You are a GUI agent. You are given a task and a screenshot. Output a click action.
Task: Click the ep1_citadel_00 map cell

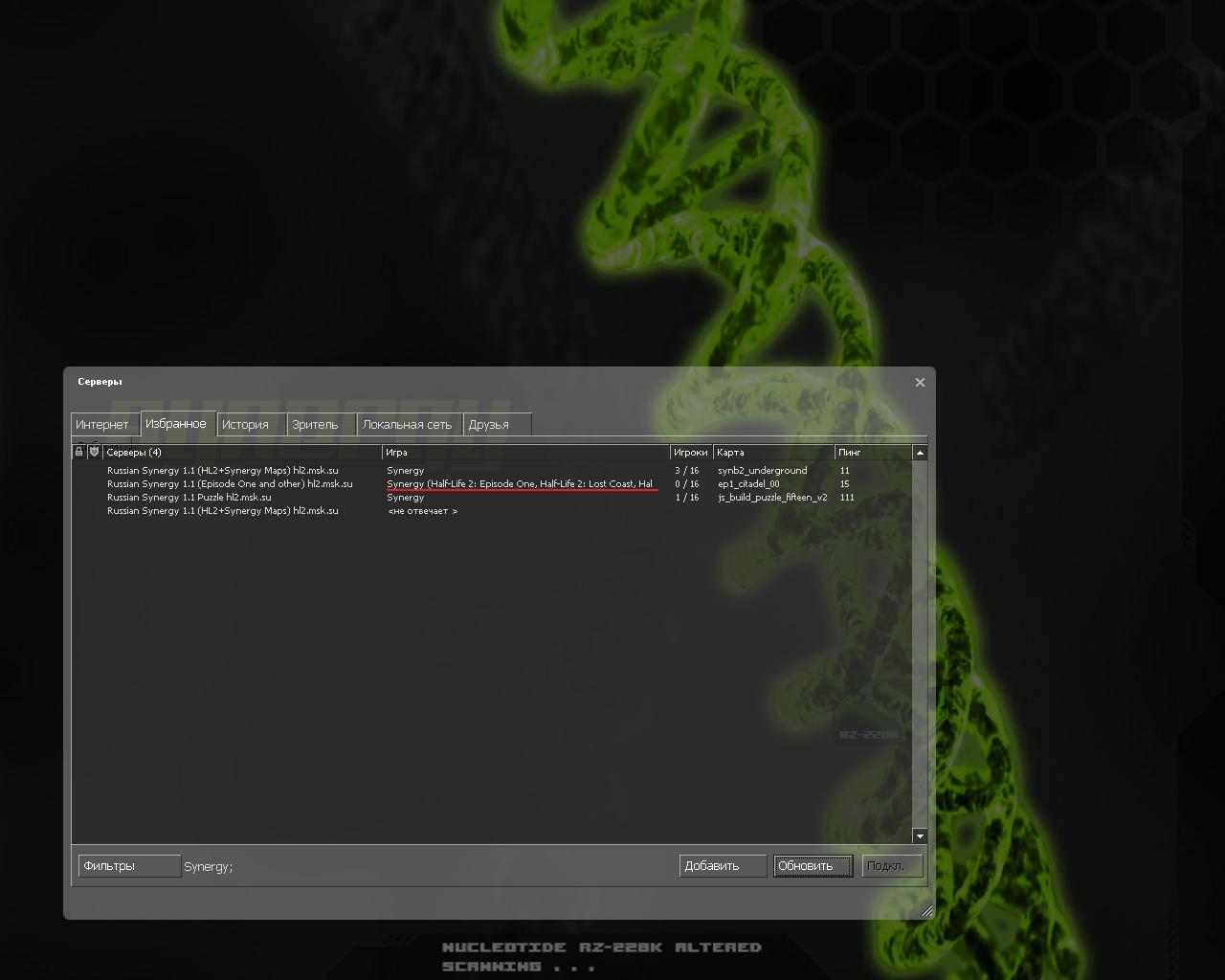[748, 484]
